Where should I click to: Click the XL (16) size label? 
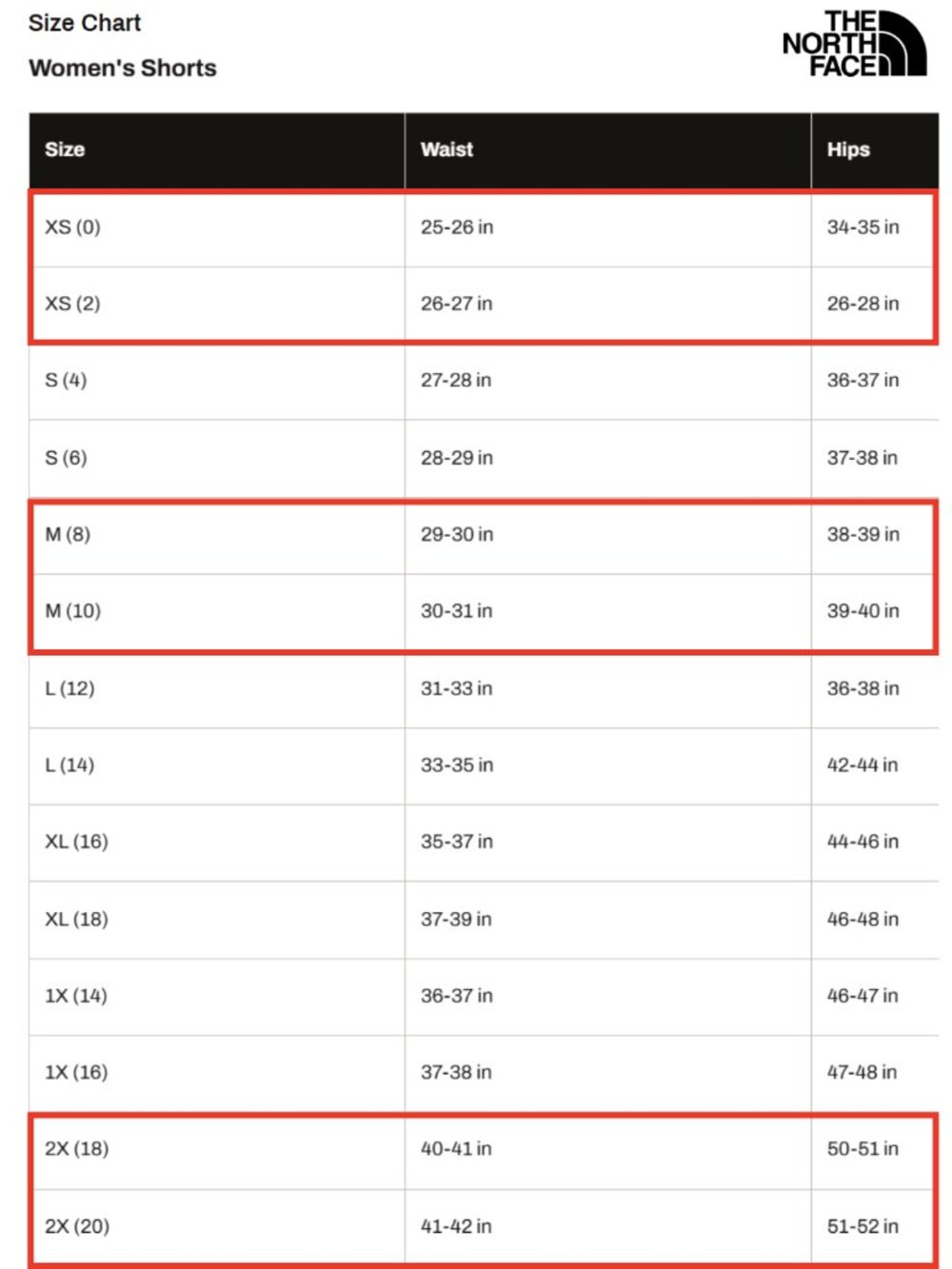pos(76,842)
